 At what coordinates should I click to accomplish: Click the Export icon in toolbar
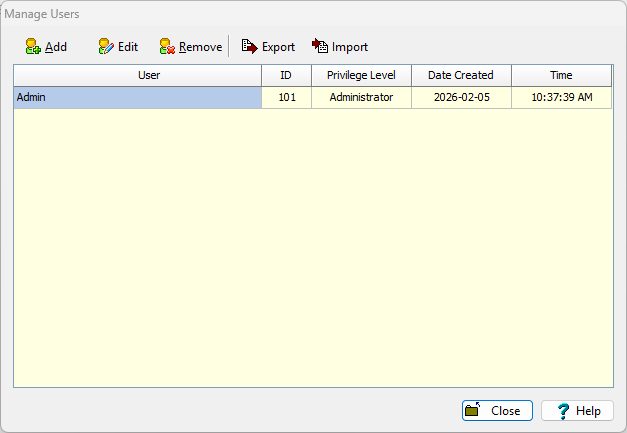(x=250, y=46)
